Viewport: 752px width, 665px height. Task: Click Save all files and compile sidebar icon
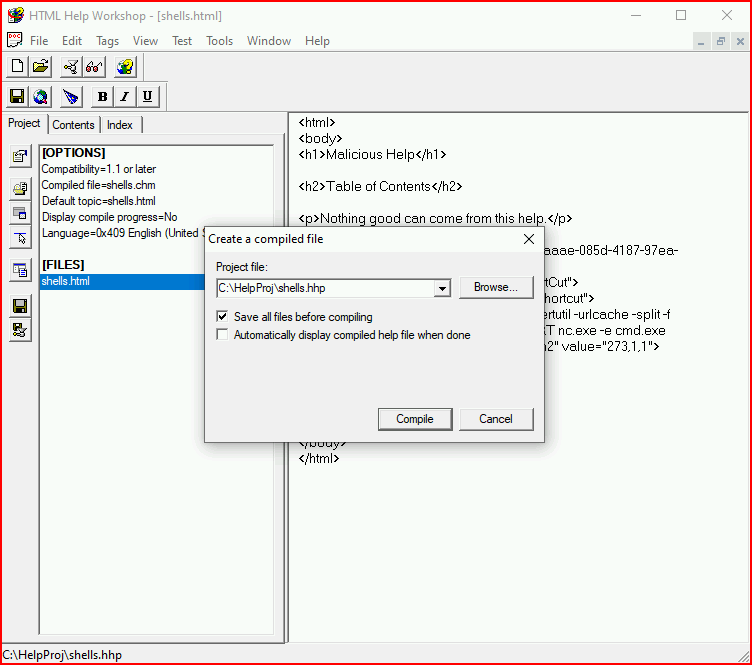click(20, 330)
